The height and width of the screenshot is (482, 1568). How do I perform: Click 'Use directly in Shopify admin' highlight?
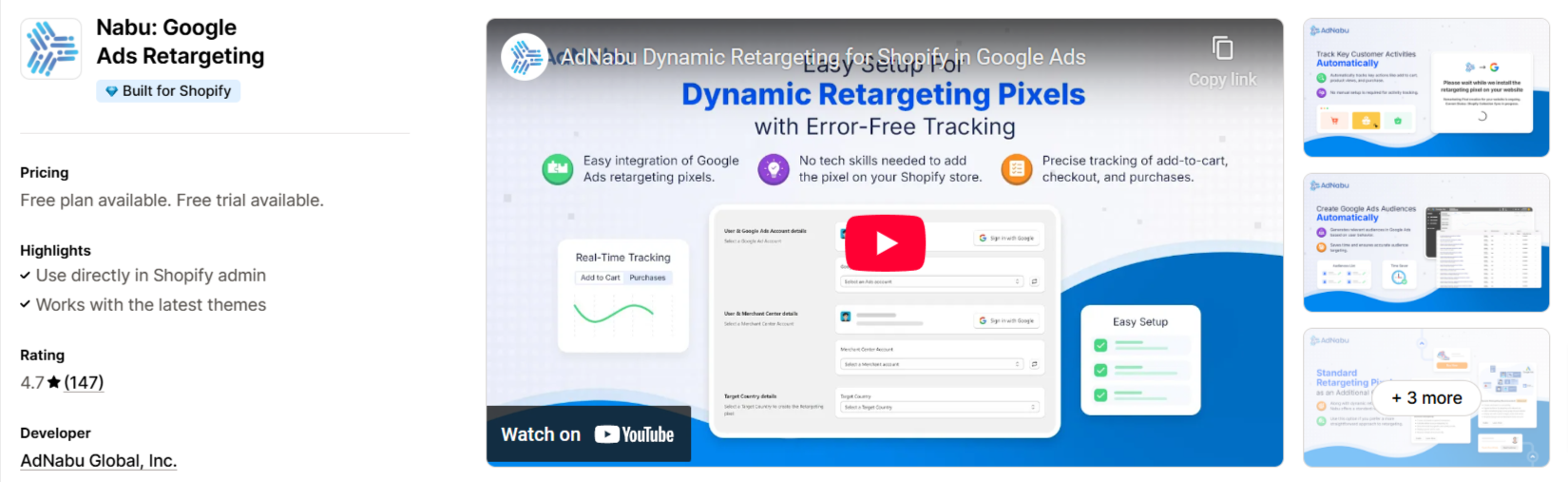(150, 276)
